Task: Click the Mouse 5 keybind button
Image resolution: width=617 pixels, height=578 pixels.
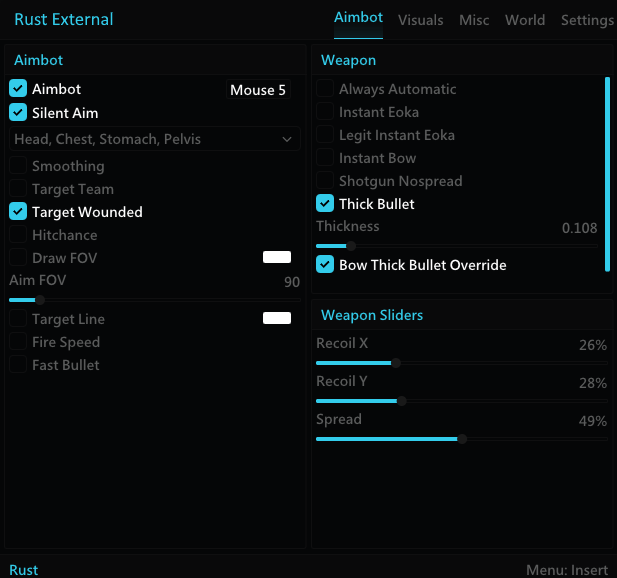Action: (x=258, y=90)
